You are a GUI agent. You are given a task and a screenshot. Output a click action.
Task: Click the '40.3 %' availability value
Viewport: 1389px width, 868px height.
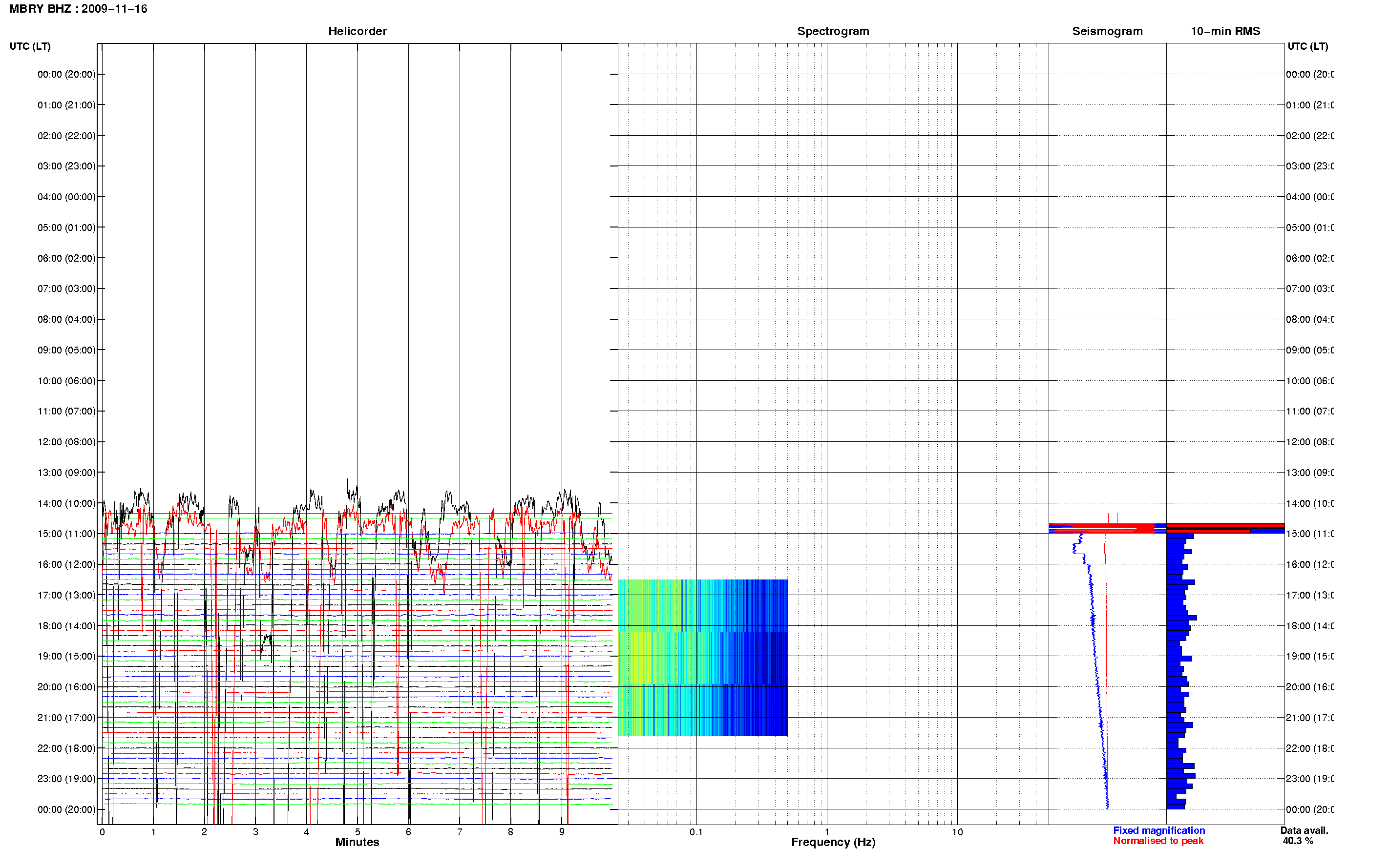click(x=1298, y=841)
